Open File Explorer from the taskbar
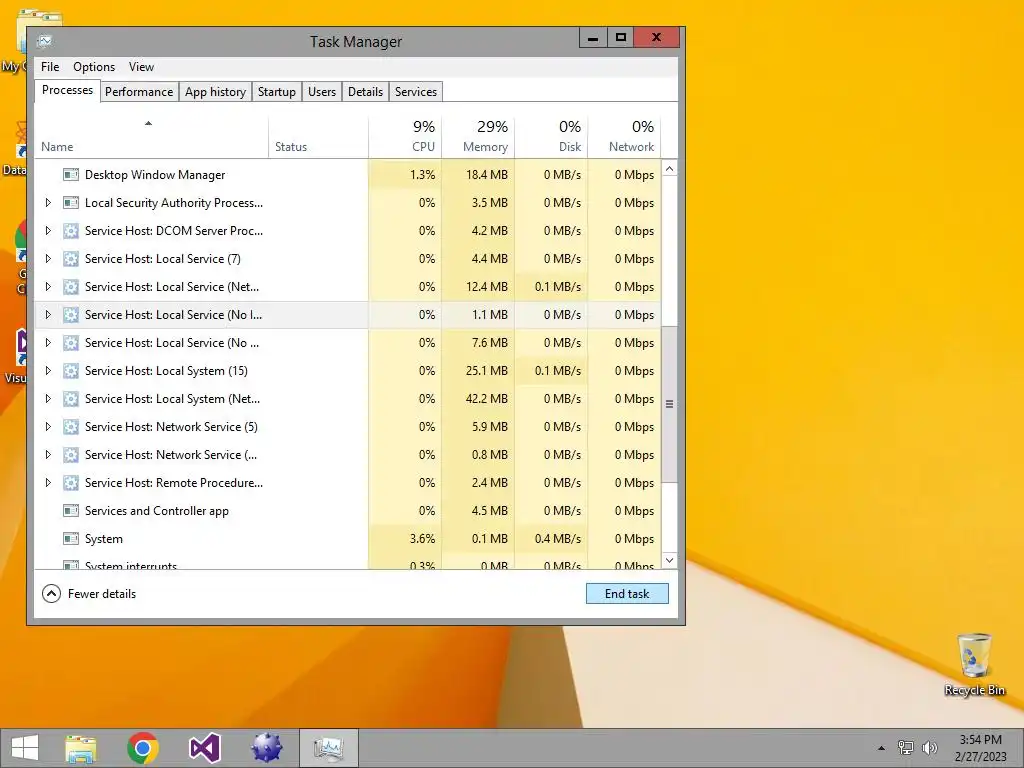 click(81, 748)
